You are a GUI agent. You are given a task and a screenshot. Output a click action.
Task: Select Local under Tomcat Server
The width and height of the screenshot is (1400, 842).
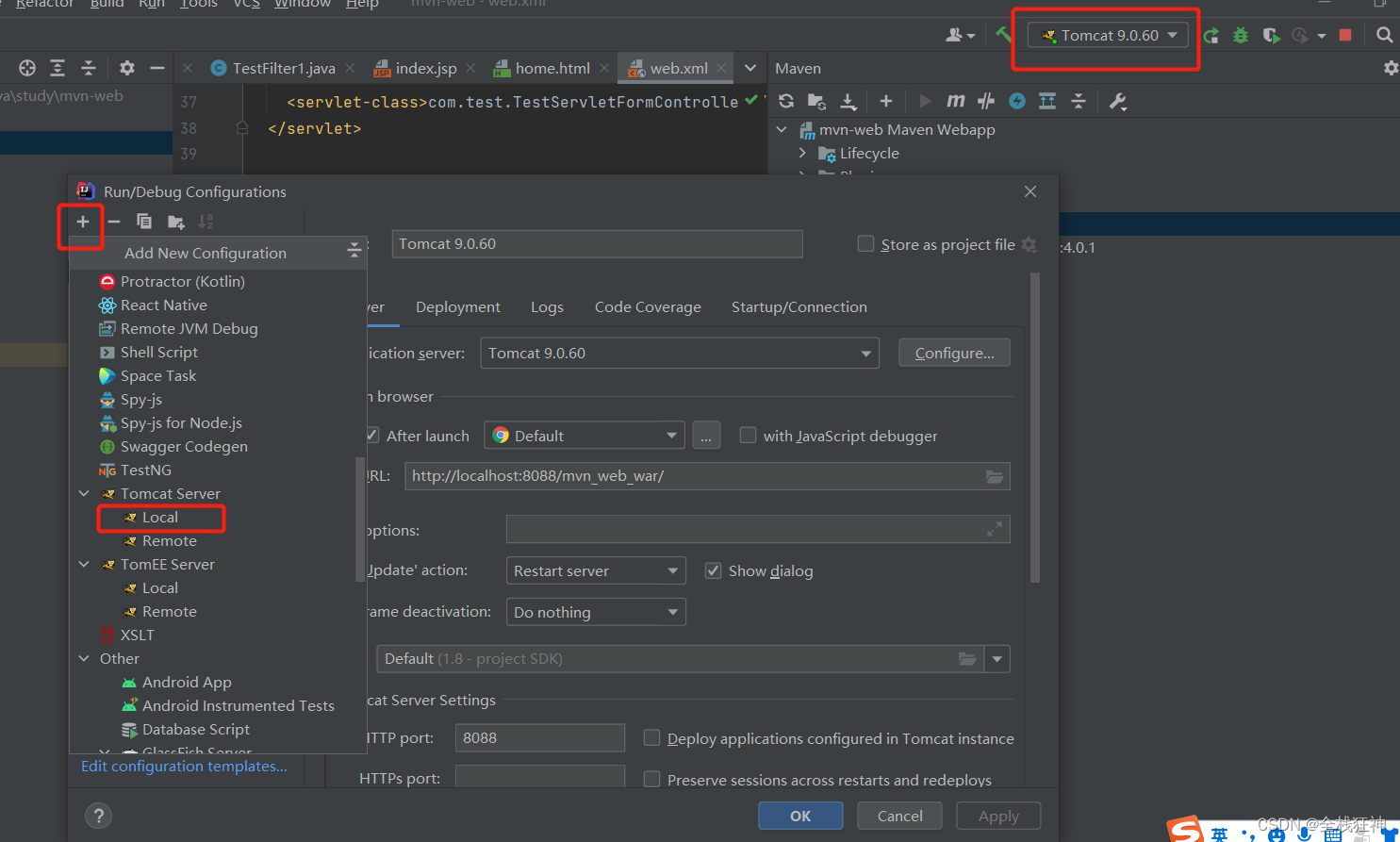pyautogui.click(x=160, y=518)
